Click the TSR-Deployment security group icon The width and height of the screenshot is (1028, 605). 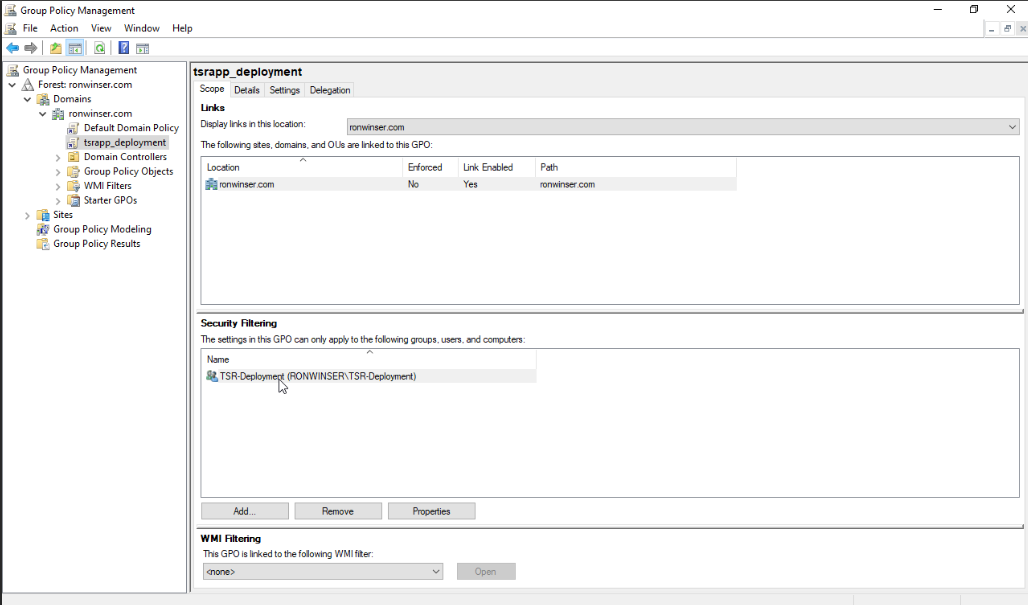coord(212,376)
